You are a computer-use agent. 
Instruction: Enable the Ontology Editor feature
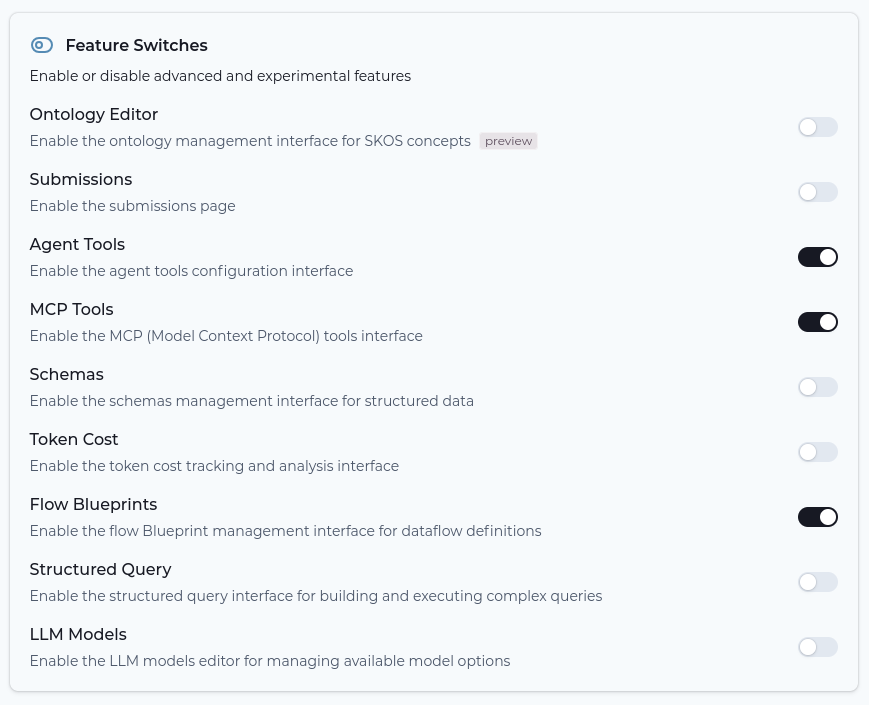(x=817, y=127)
